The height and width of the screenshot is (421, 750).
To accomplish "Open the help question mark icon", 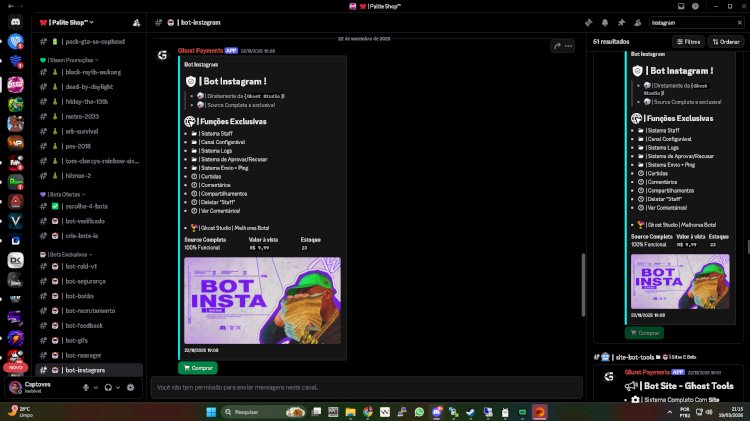I will [x=695, y=6].
